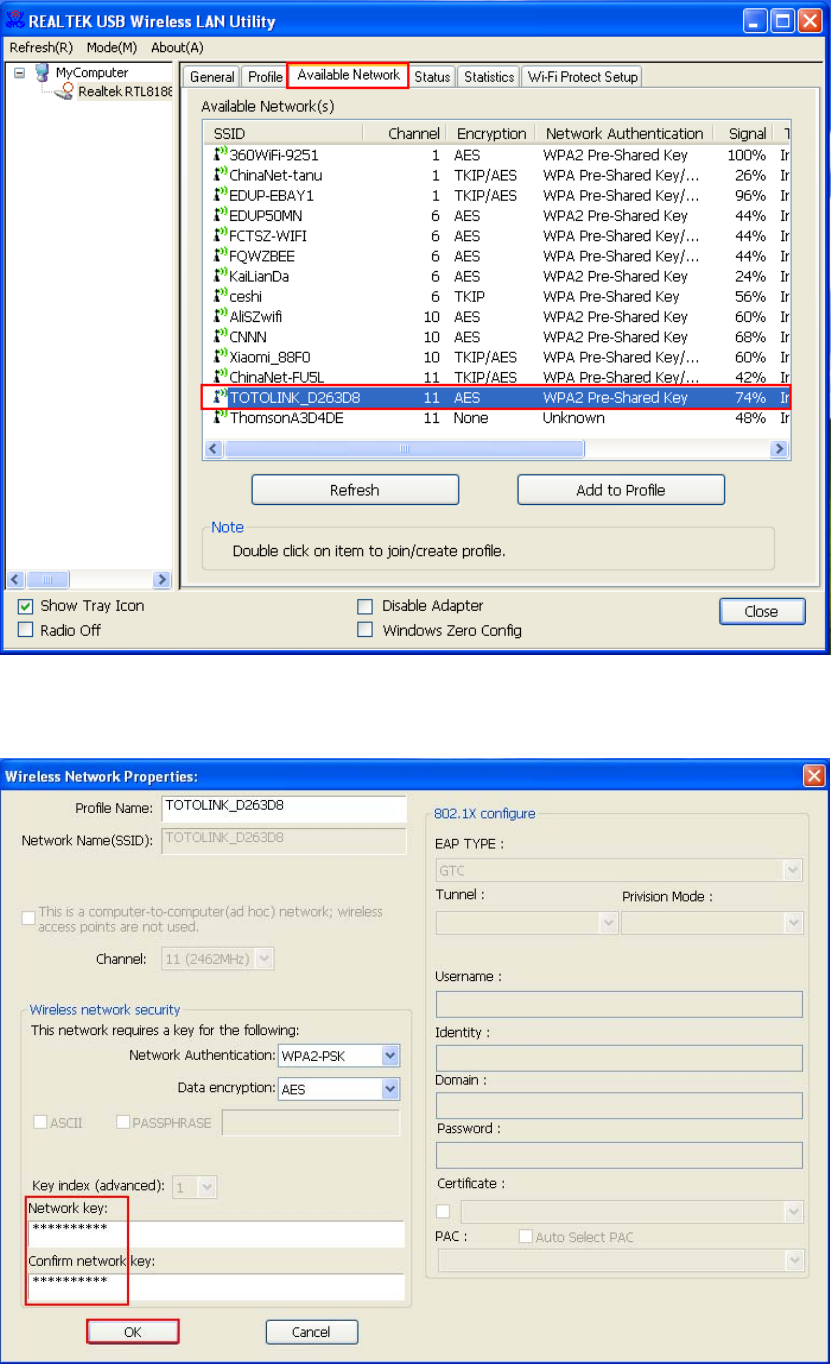Screen dimensions: 831x1364
Task: Switch to the General tab
Action: pyautogui.click(x=212, y=77)
